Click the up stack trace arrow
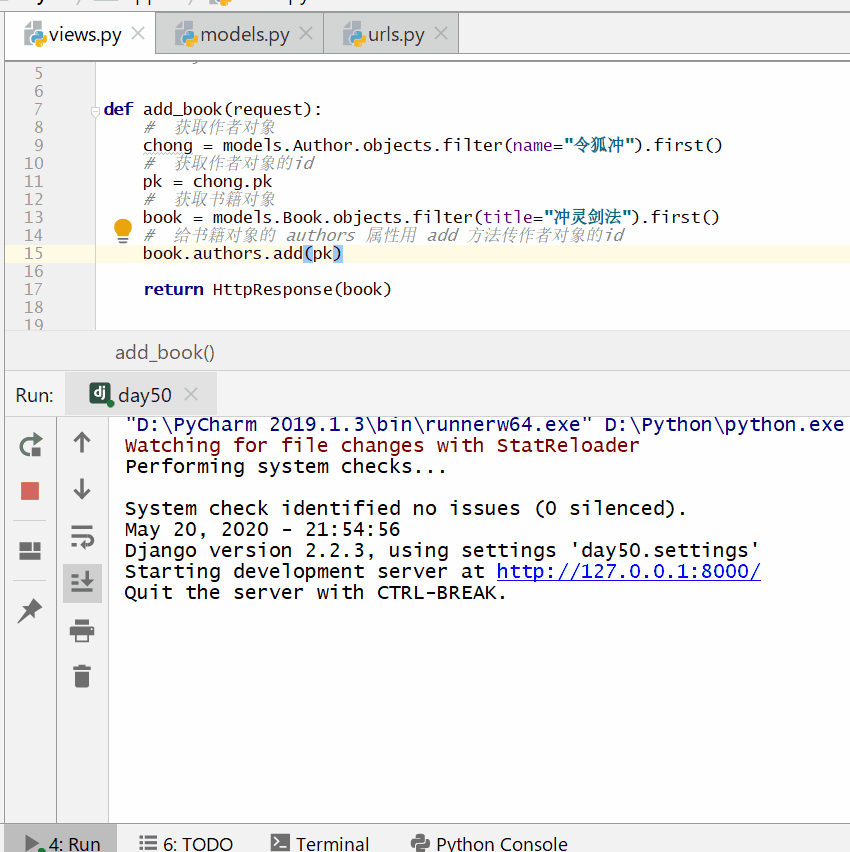Viewport: 850px width, 852px height. point(82,442)
